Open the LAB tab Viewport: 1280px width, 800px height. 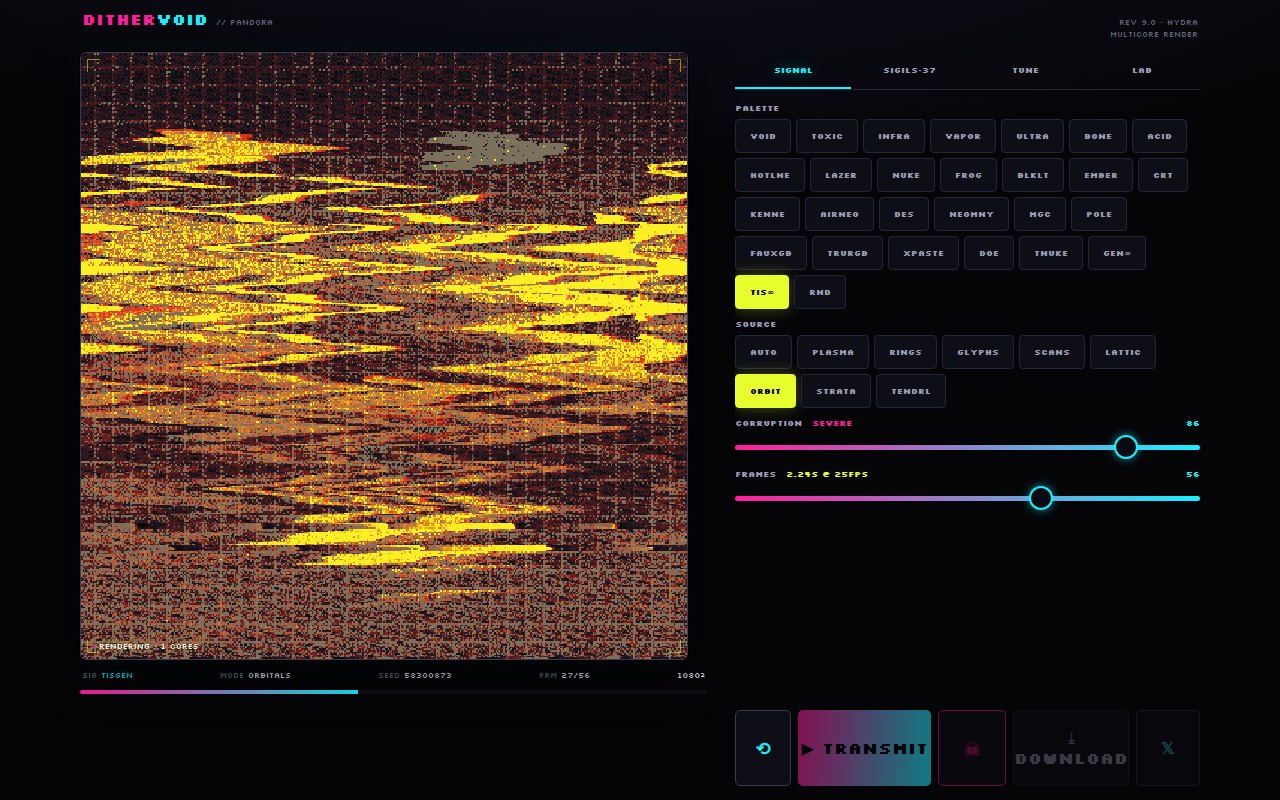[x=1142, y=71]
